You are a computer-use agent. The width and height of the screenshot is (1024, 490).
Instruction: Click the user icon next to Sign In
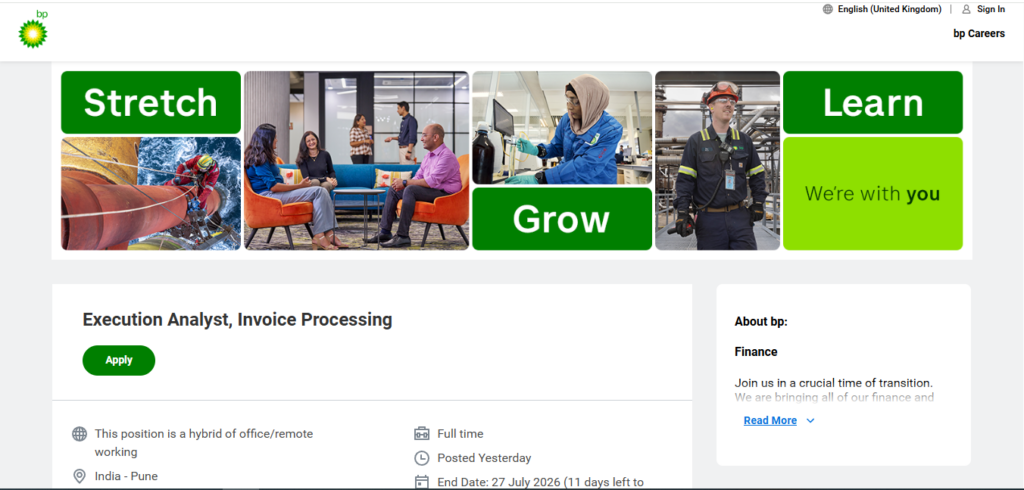pos(966,9)
